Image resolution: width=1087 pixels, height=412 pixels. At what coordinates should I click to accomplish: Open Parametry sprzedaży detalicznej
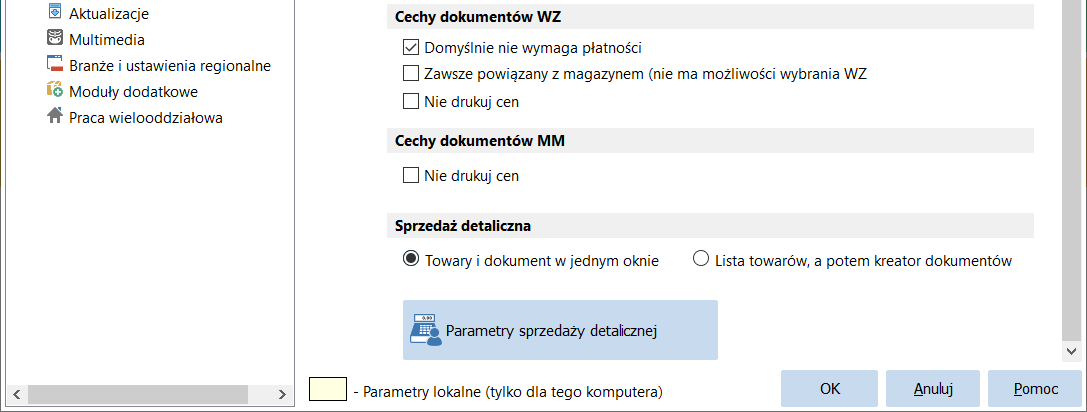point(560,330)
